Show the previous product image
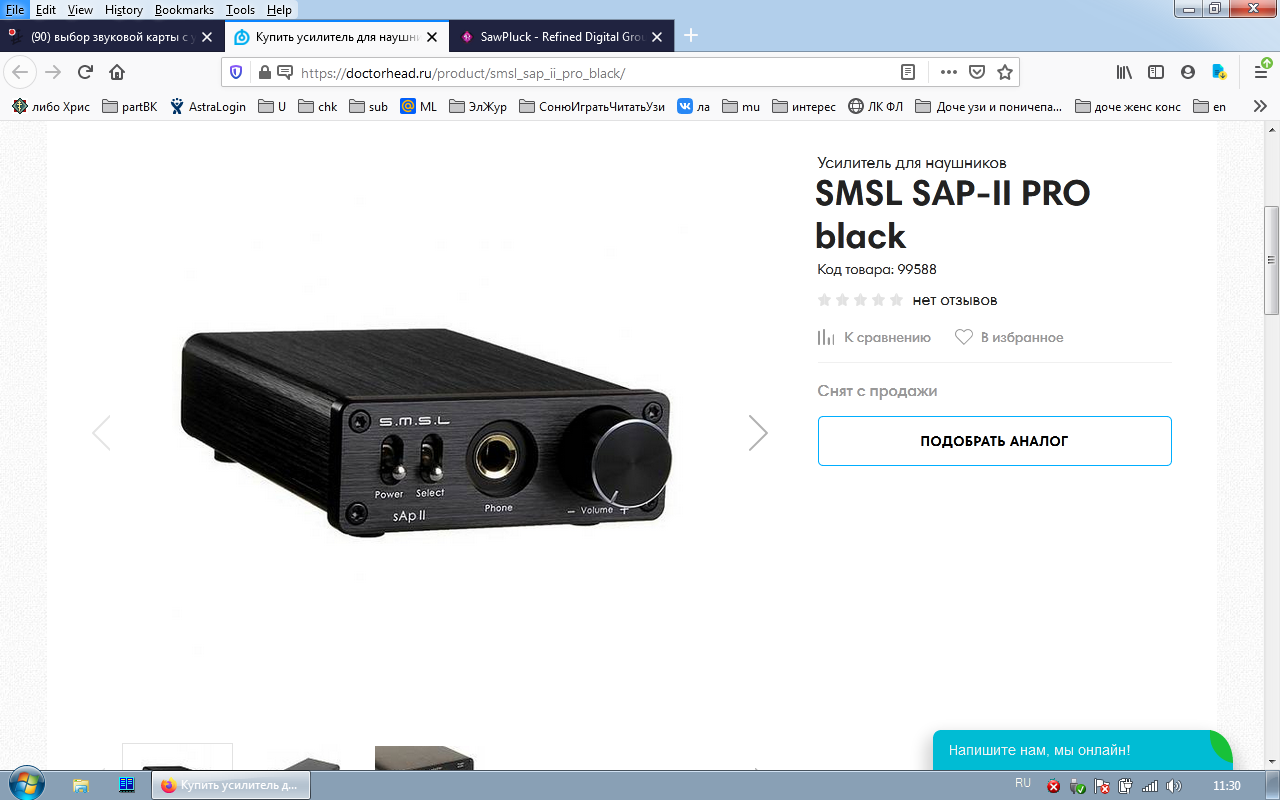Viewport: 1280px width, 800px height. [101, 432]
